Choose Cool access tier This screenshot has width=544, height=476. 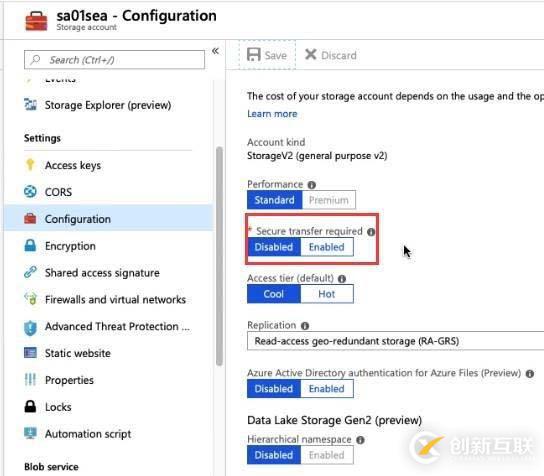[x=274, y=294]
